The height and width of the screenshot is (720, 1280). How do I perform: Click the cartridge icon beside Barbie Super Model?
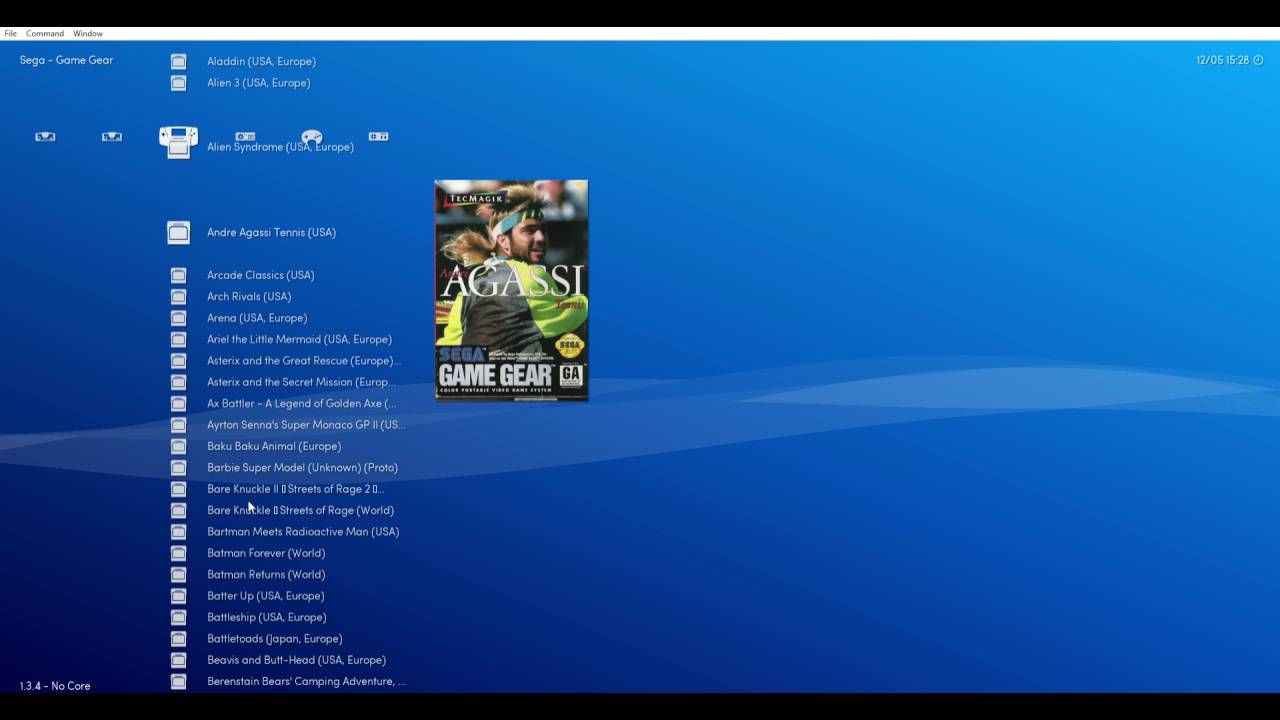point(178,467)
